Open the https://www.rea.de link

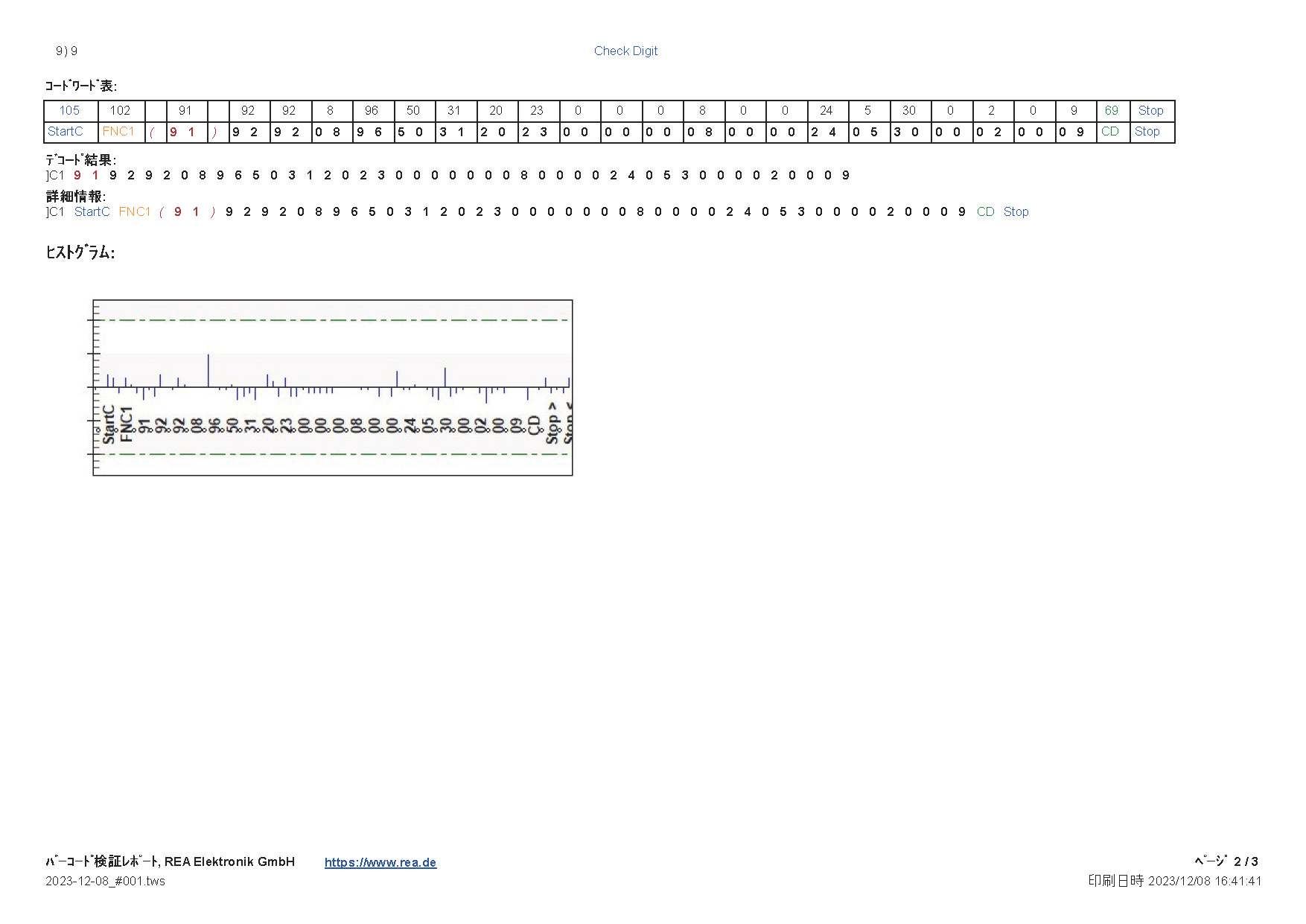[x=380, y=862]
